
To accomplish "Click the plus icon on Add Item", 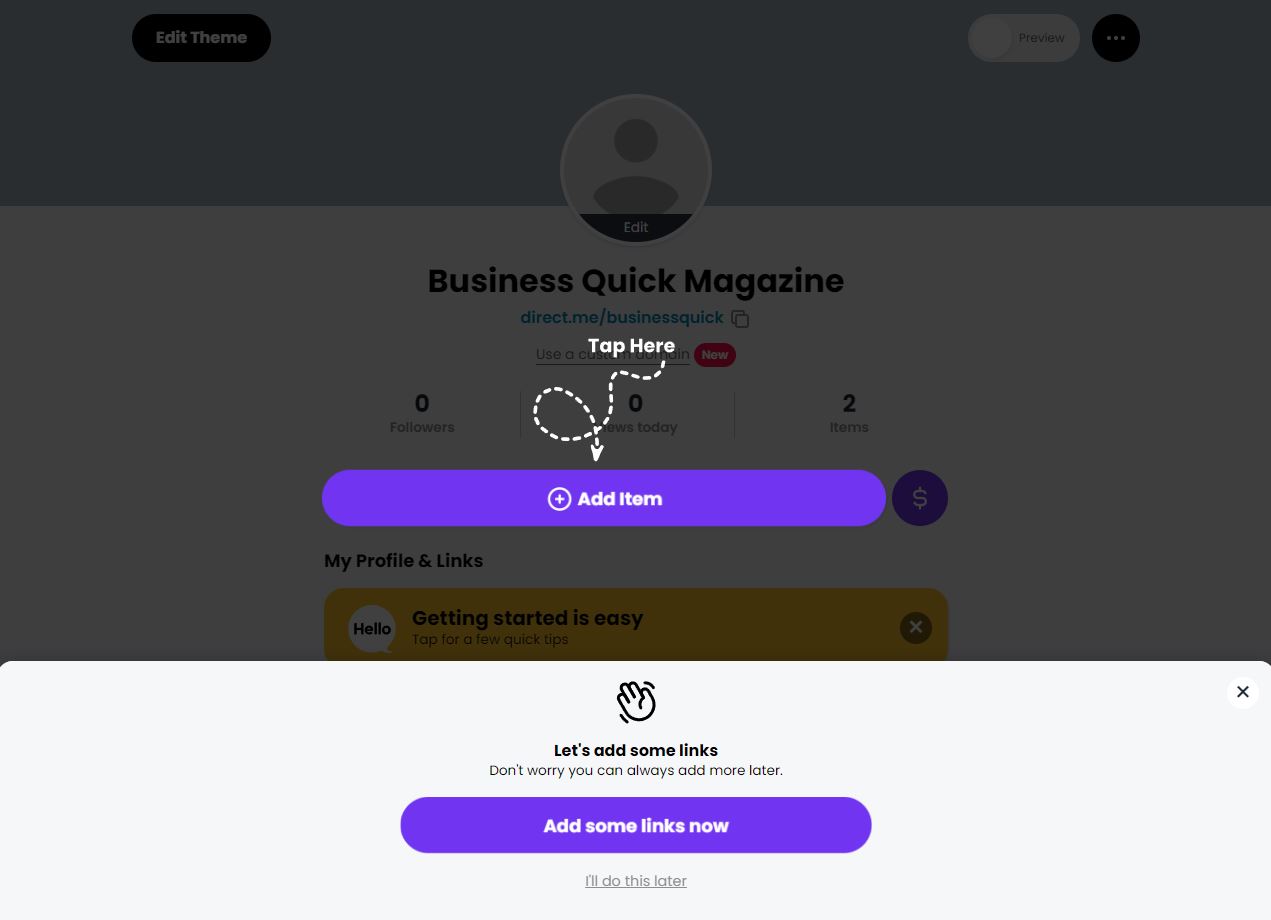I will 559,499.
